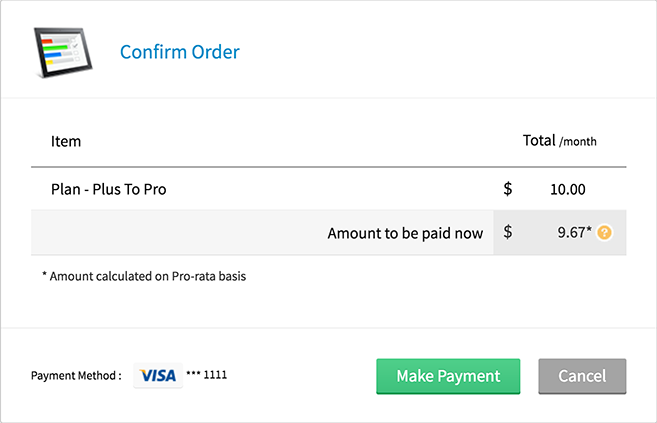Click the orange question mark help icon
The width and height of the screenshot is (657, 423).
click(604, 232)
